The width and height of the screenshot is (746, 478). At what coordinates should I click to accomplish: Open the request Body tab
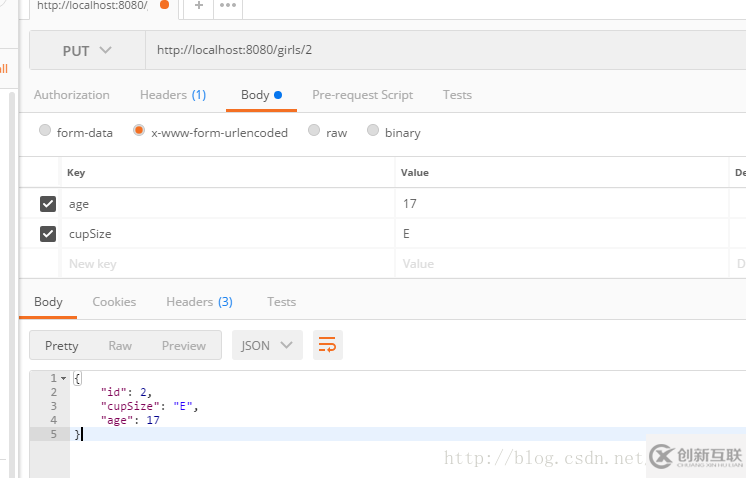click(261, 95)
